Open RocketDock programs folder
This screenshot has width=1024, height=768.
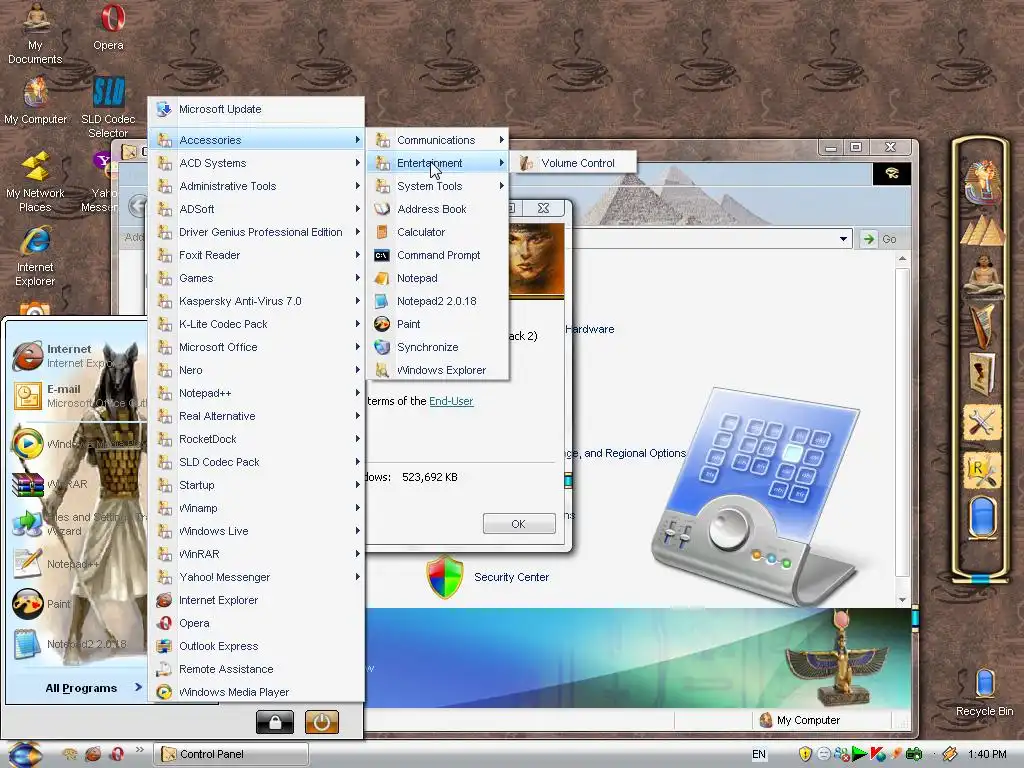pos(257,439)
